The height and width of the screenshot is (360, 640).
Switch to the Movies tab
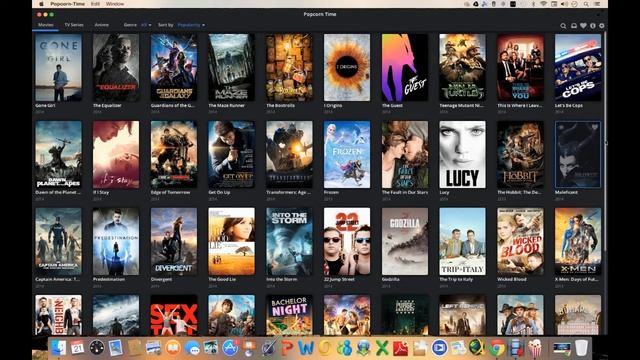coord(46,25)
